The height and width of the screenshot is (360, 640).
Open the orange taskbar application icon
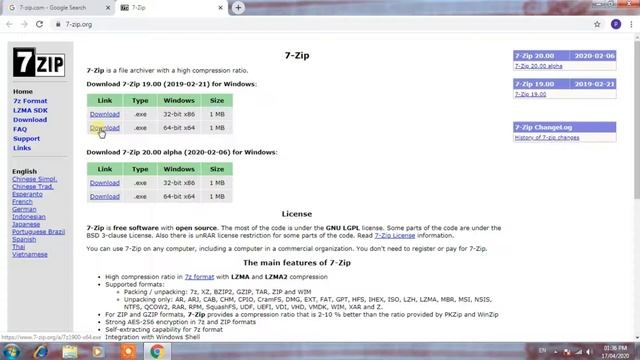click(x=128, y=351)
